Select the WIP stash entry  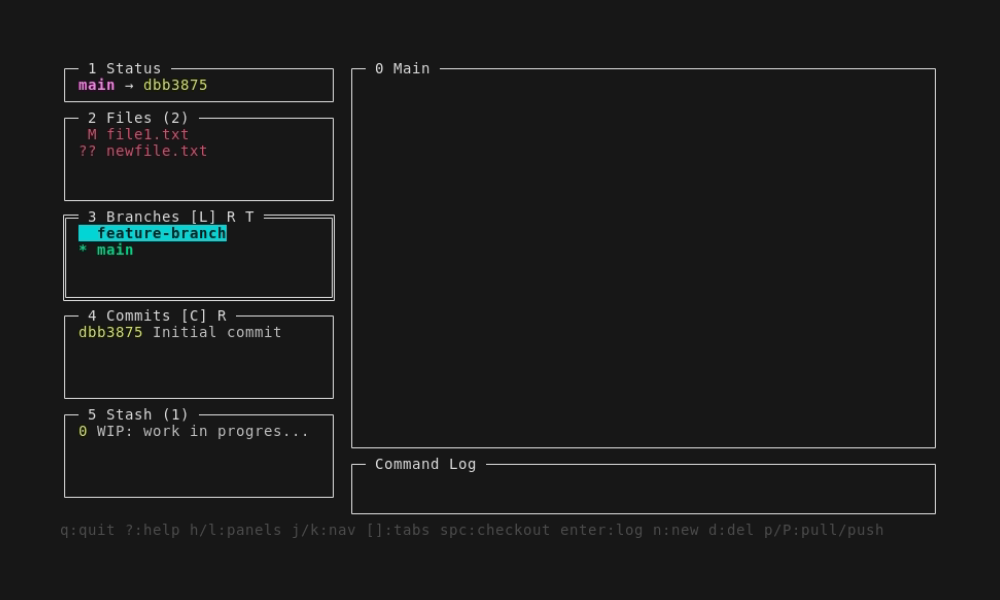pos(194,431)
